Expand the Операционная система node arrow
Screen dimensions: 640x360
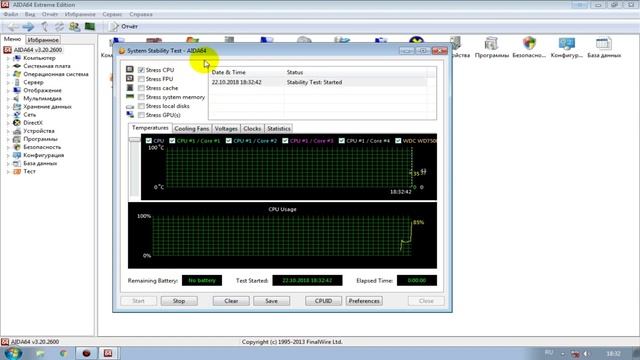click(8, 74)
